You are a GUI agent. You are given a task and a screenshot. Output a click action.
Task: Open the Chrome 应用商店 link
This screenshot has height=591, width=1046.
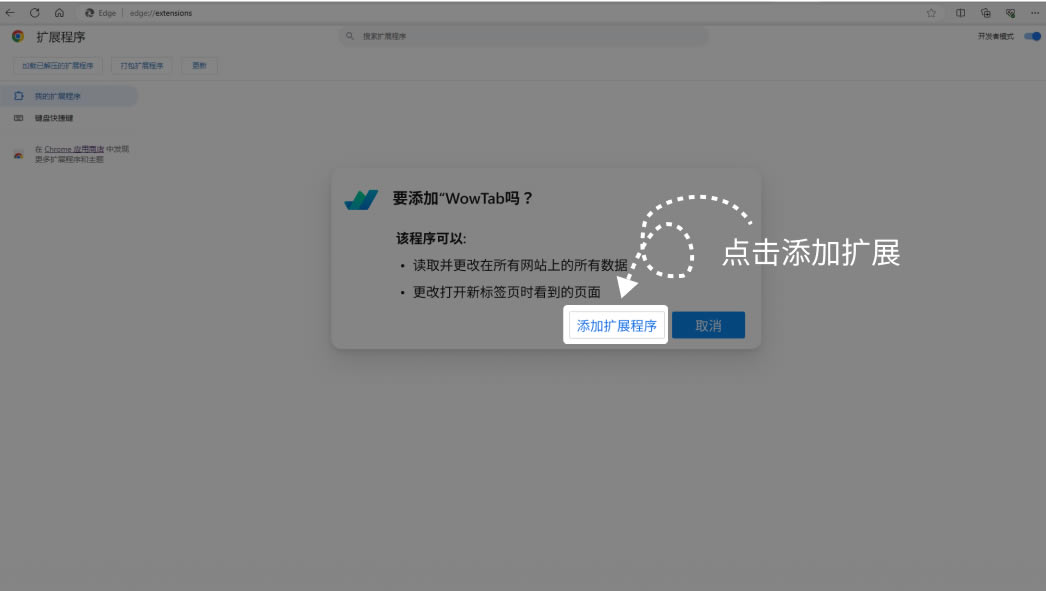[x=74, y=149]
